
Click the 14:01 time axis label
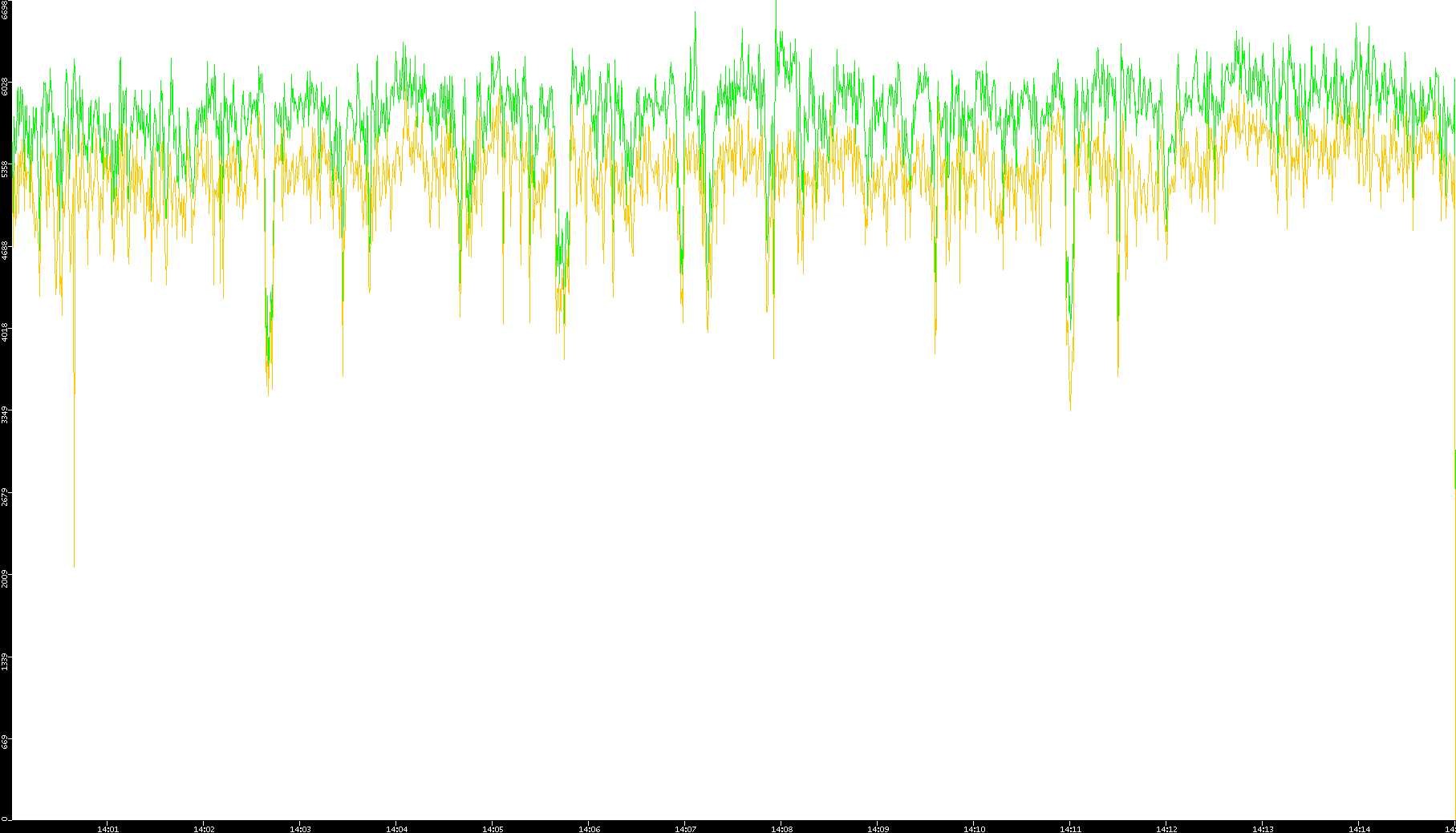click(x=107, y=829)
